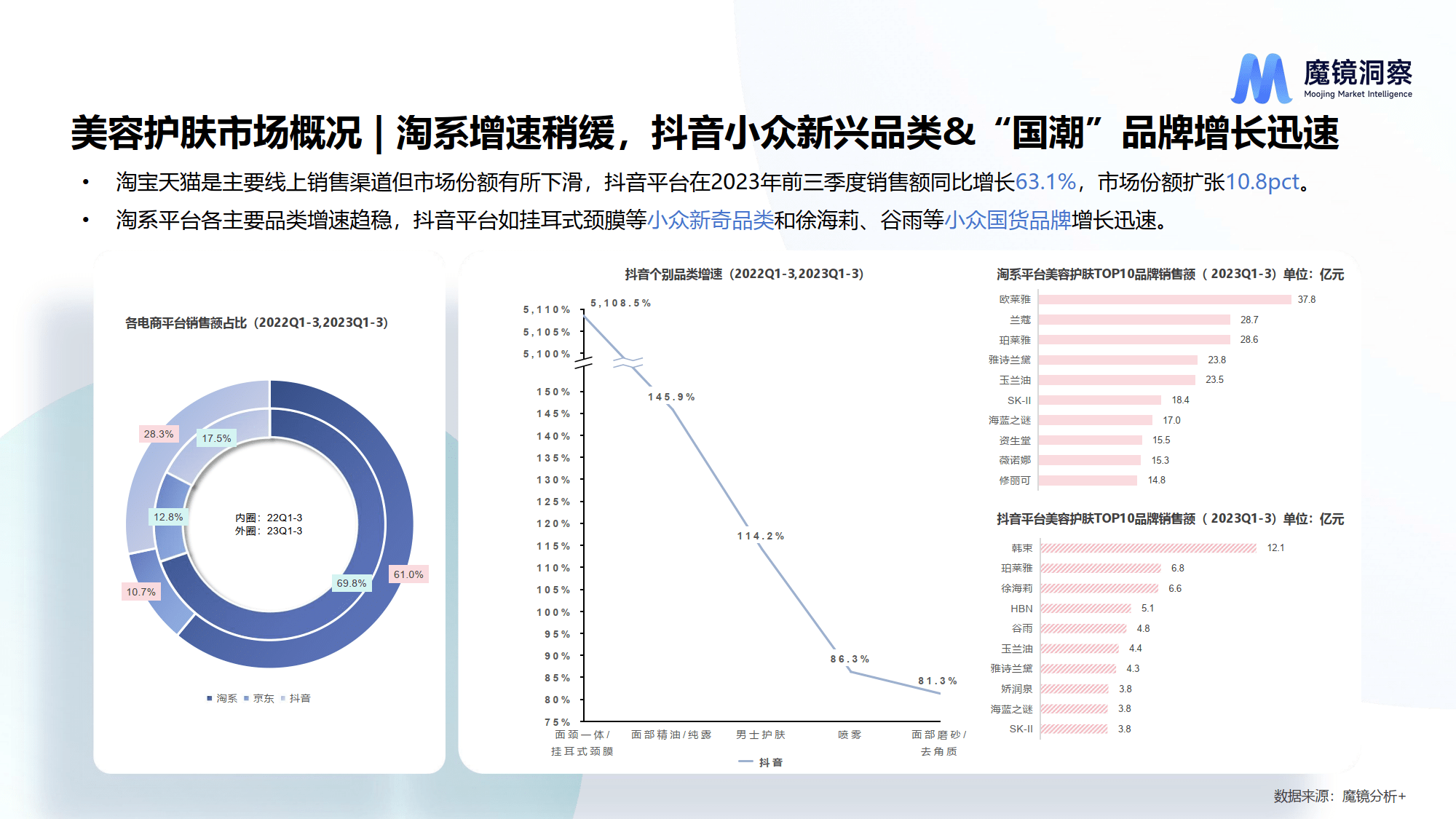Select the 10.7% donut label
Viewport: 1456px width, 819px height.
pos(141,592)
